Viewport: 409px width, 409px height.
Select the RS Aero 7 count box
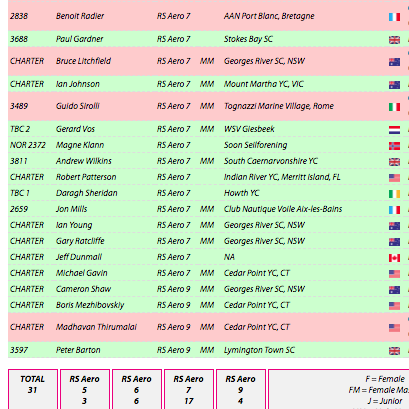click(x=189, y=389)
